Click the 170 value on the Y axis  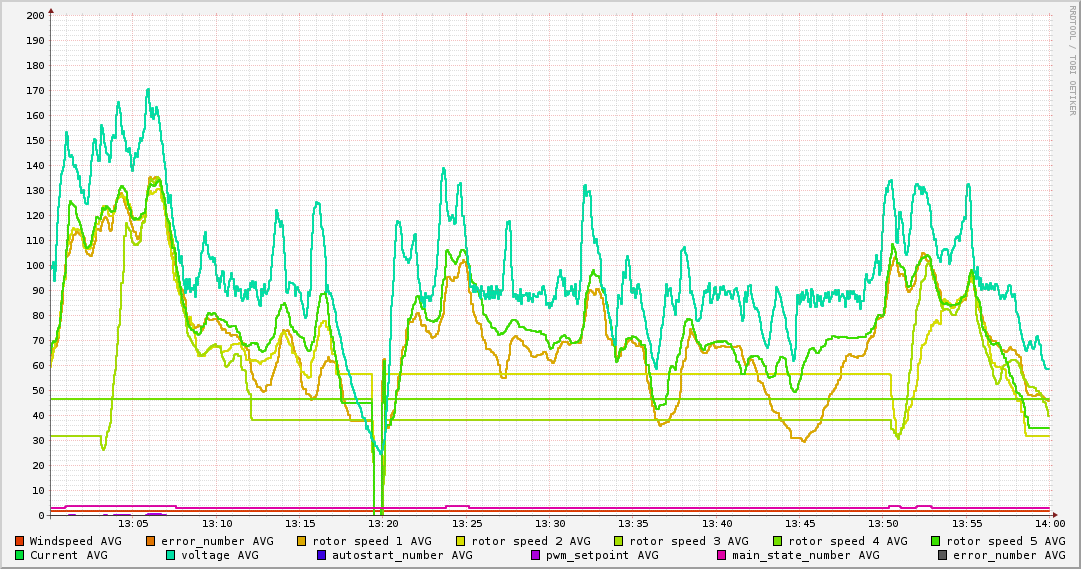point(35,90)
